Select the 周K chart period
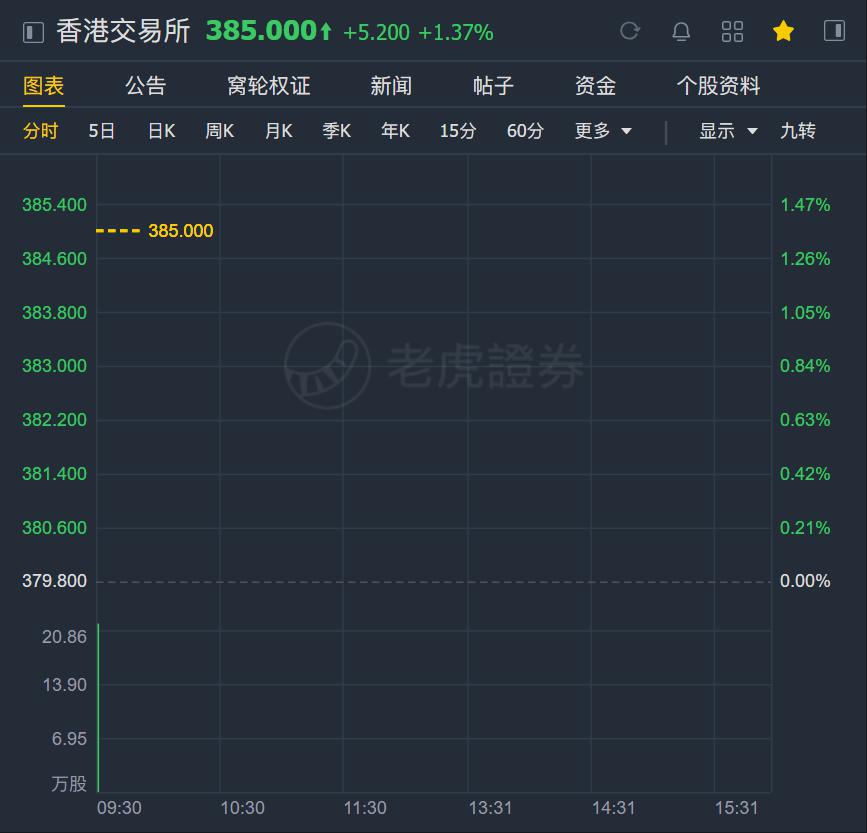 (220, 131)
